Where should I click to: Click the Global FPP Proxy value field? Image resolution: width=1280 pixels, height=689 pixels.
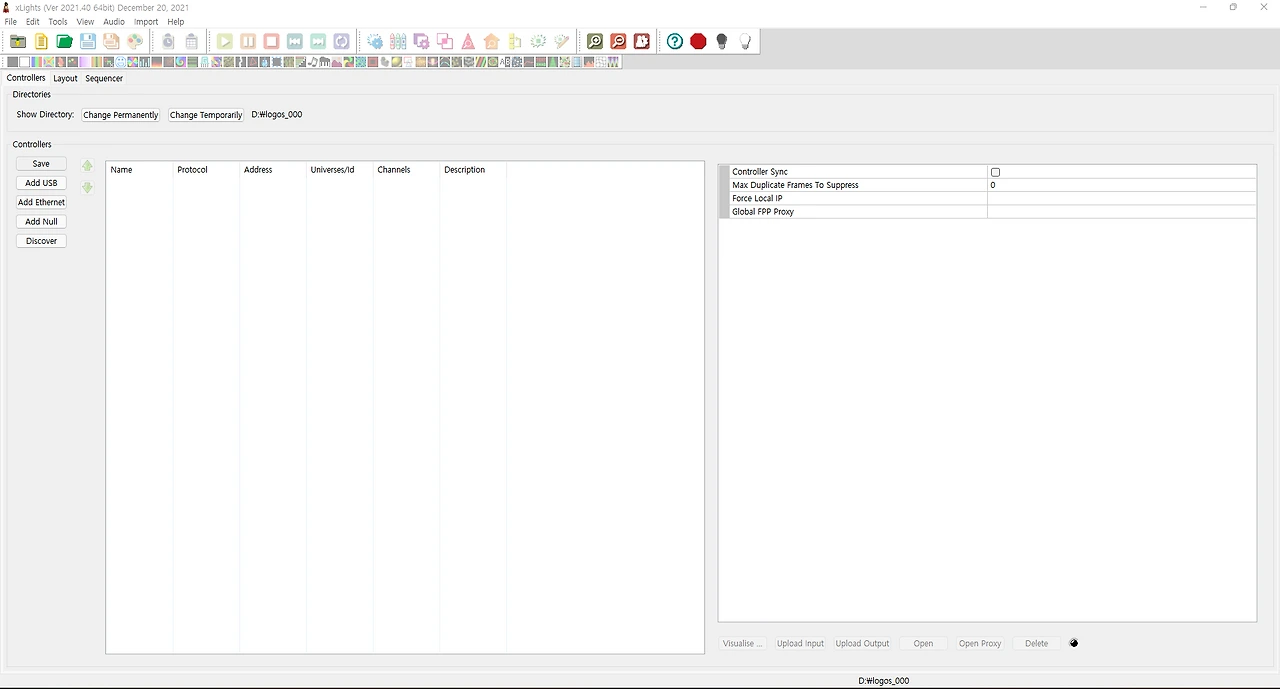pos(1121,212)
